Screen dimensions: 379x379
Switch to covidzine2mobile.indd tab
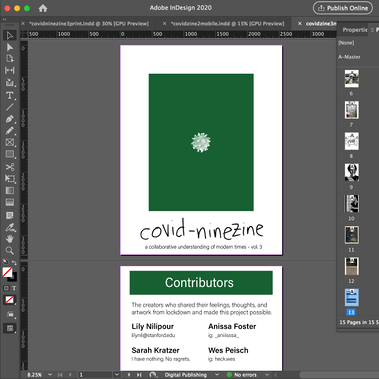pos(227,24)
